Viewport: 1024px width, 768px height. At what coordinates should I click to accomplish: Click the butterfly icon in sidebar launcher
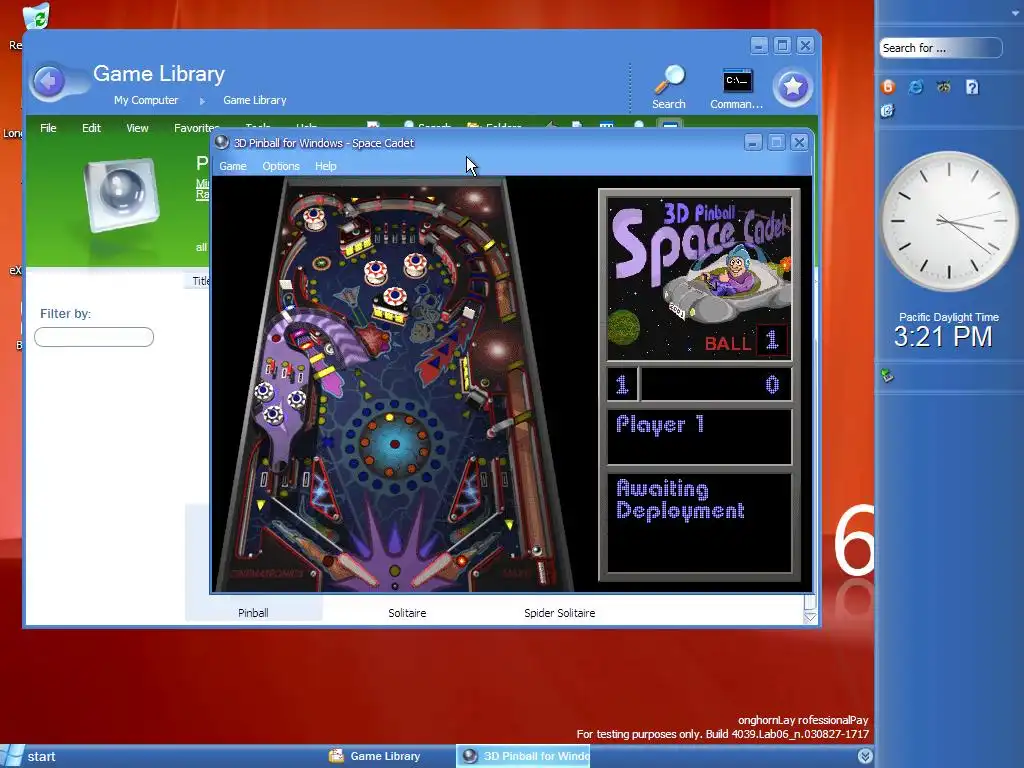(944, 86)
